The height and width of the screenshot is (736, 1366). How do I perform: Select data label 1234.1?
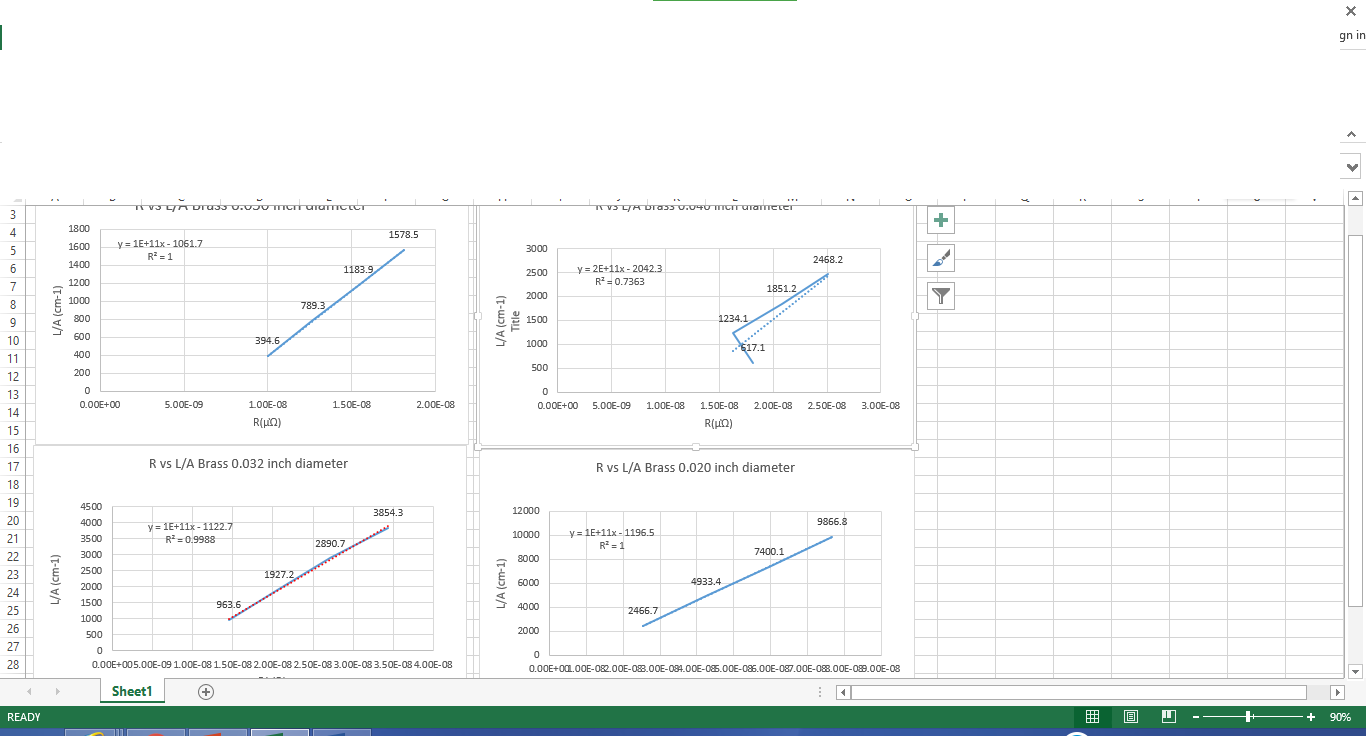[733, 319]
